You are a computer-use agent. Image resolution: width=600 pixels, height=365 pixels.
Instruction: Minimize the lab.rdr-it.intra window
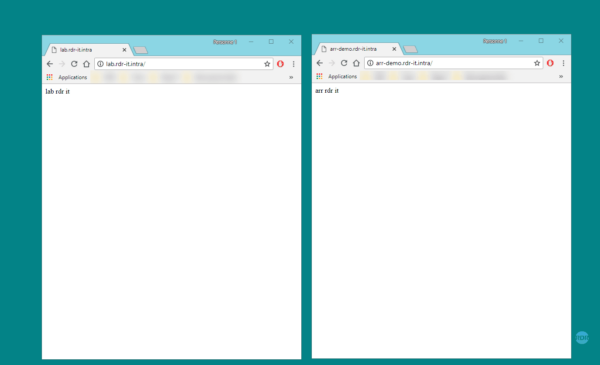click(251, 42)
